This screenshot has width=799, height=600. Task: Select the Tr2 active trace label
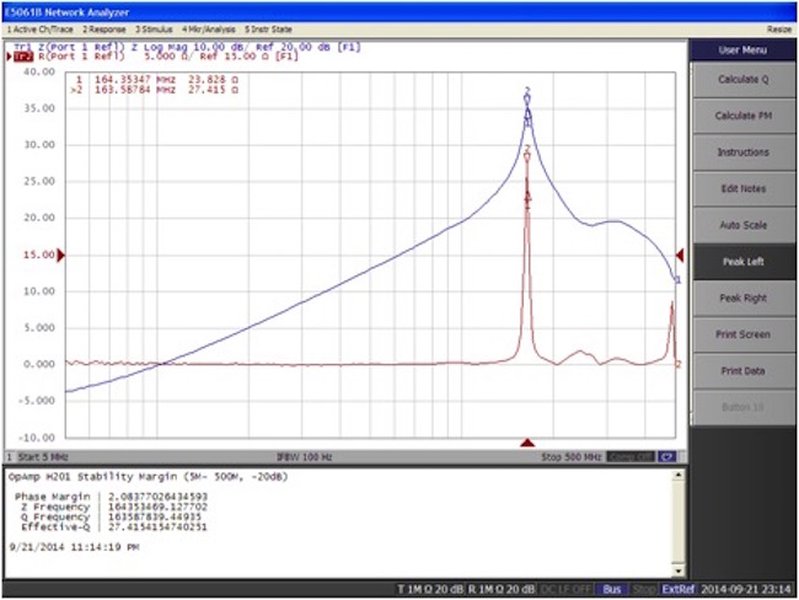(x=23, y=57)
